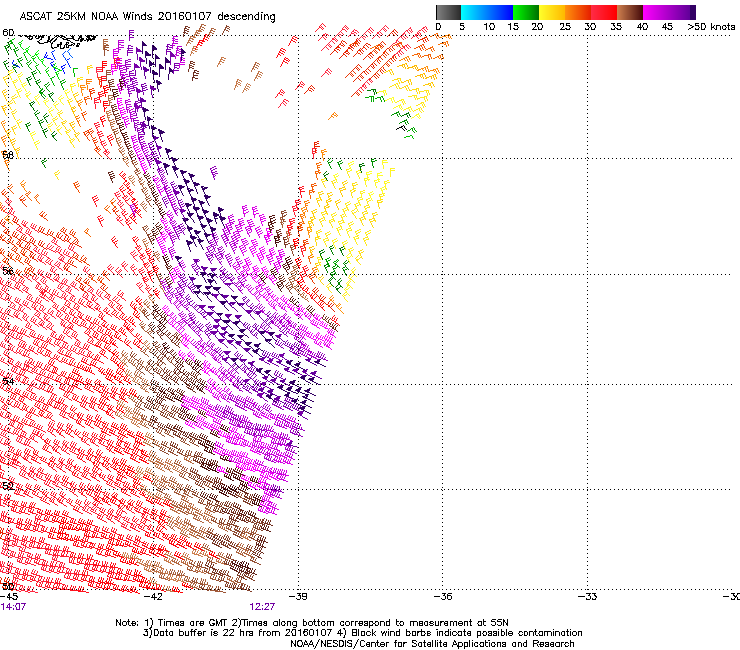The height and width of the screenshot is (650, 740).
Task: Click the gray 0-5 knots legend swatch
Action: point(448,12)
